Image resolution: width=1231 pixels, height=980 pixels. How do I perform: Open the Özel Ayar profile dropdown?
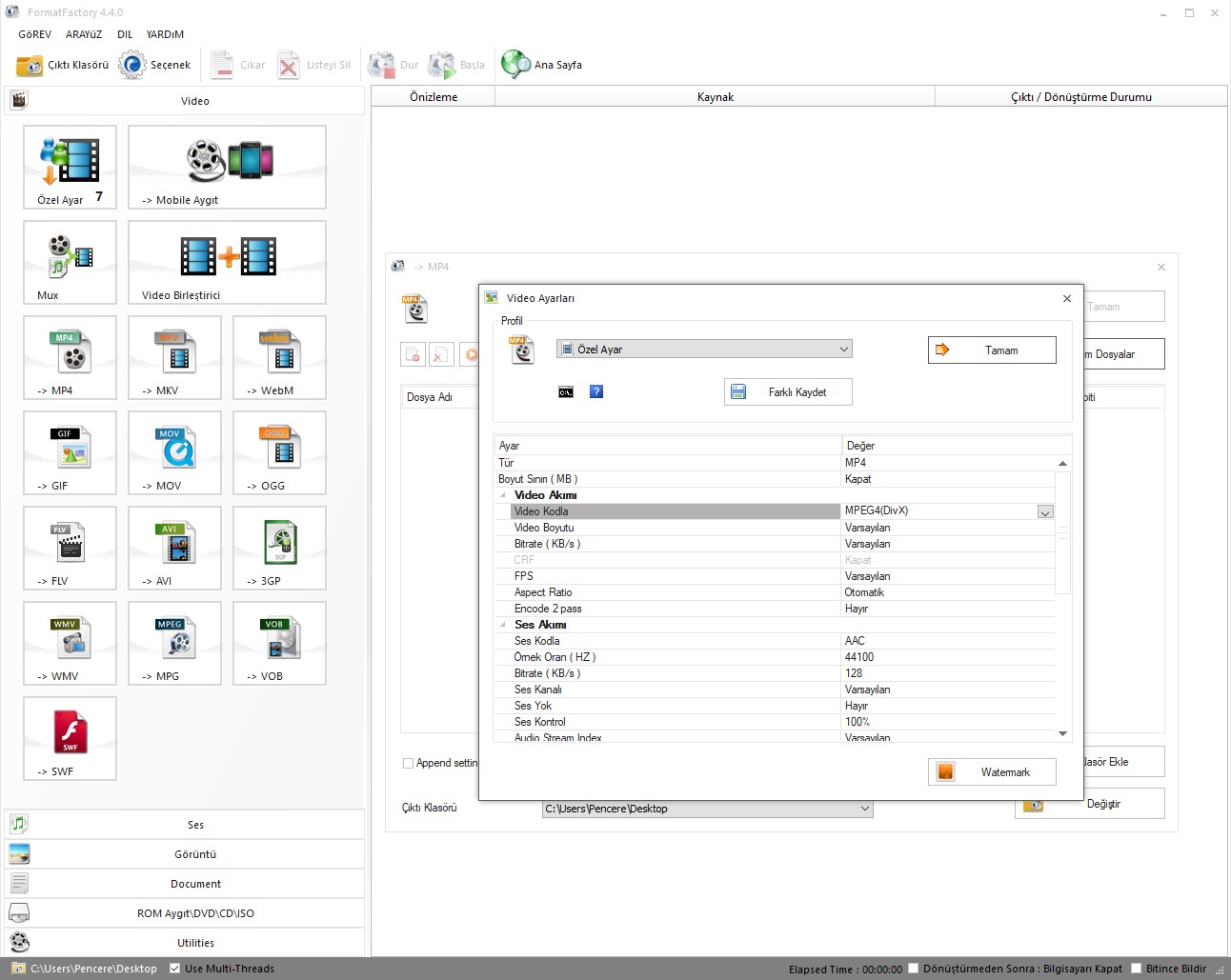point(704,350)
